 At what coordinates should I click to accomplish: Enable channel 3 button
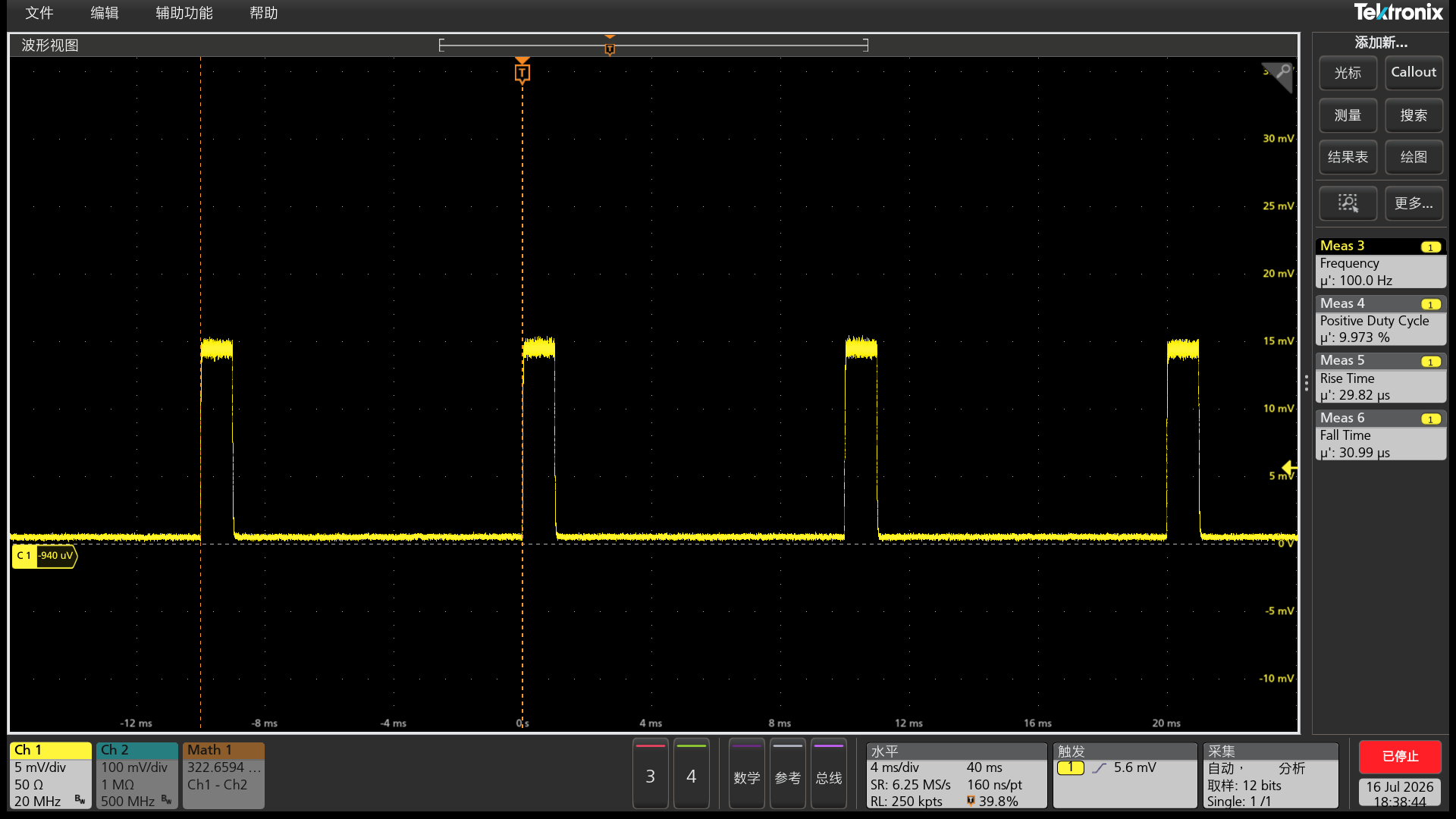tap(650, 774)
